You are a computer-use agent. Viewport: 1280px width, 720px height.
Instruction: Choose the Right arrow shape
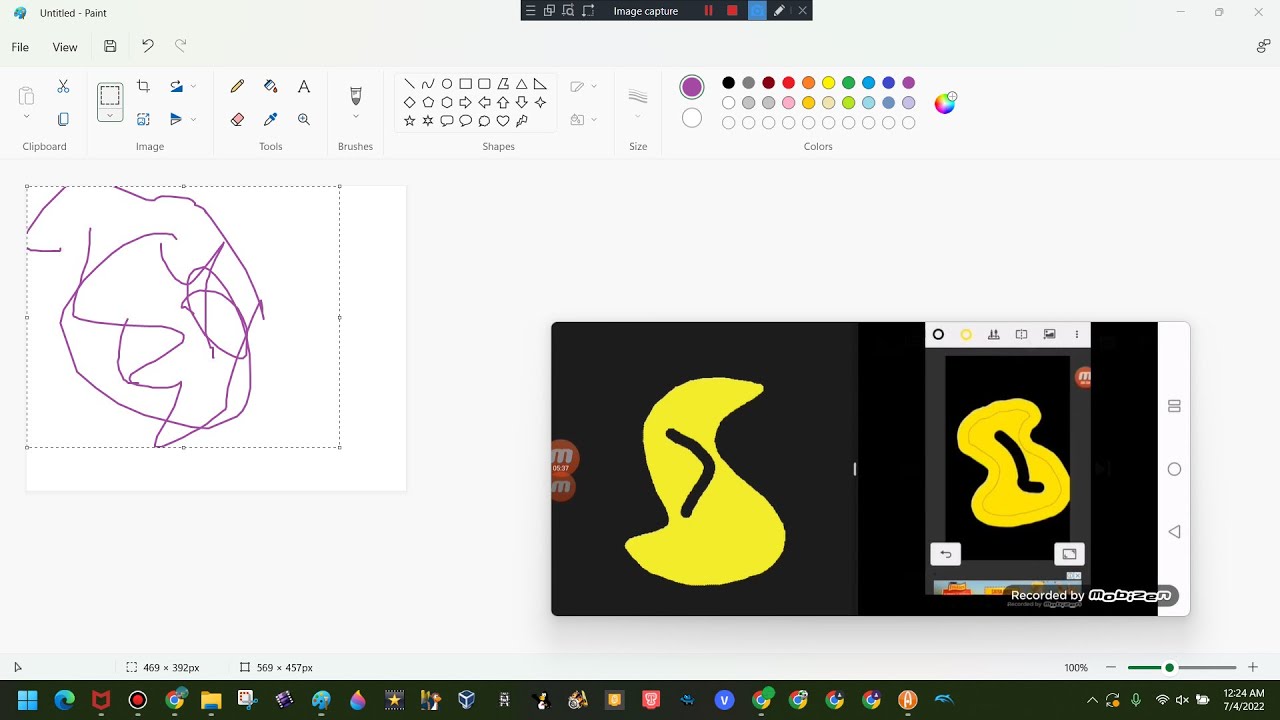(465, 102)
